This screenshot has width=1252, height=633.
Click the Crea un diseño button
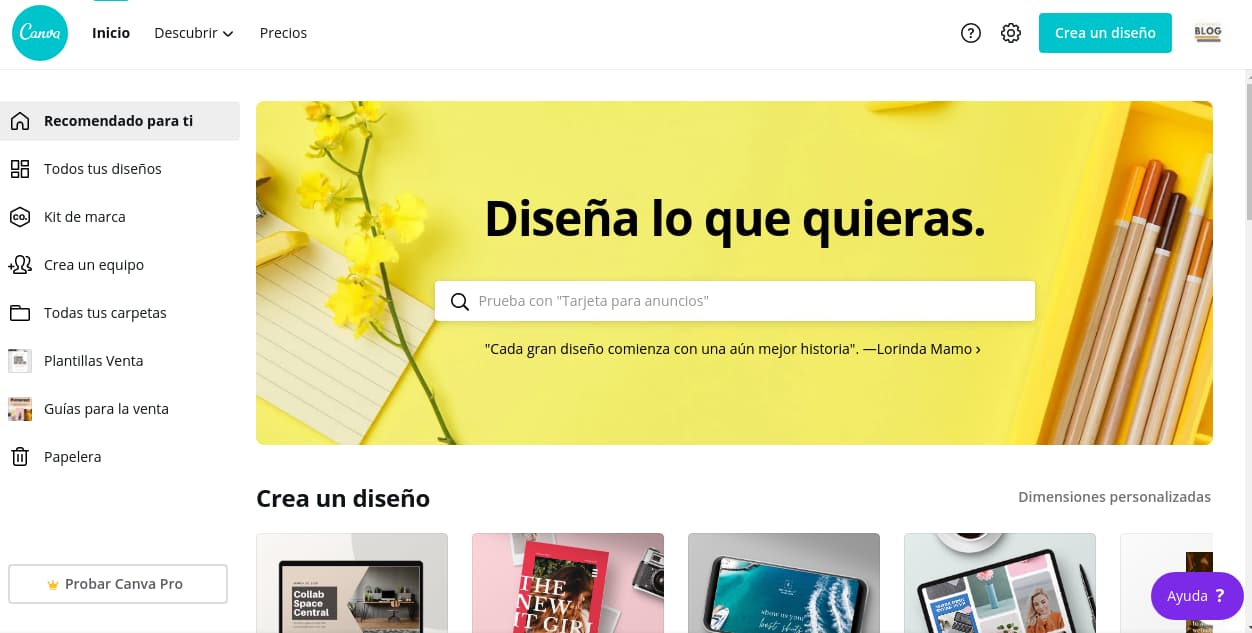(1105, 33)
